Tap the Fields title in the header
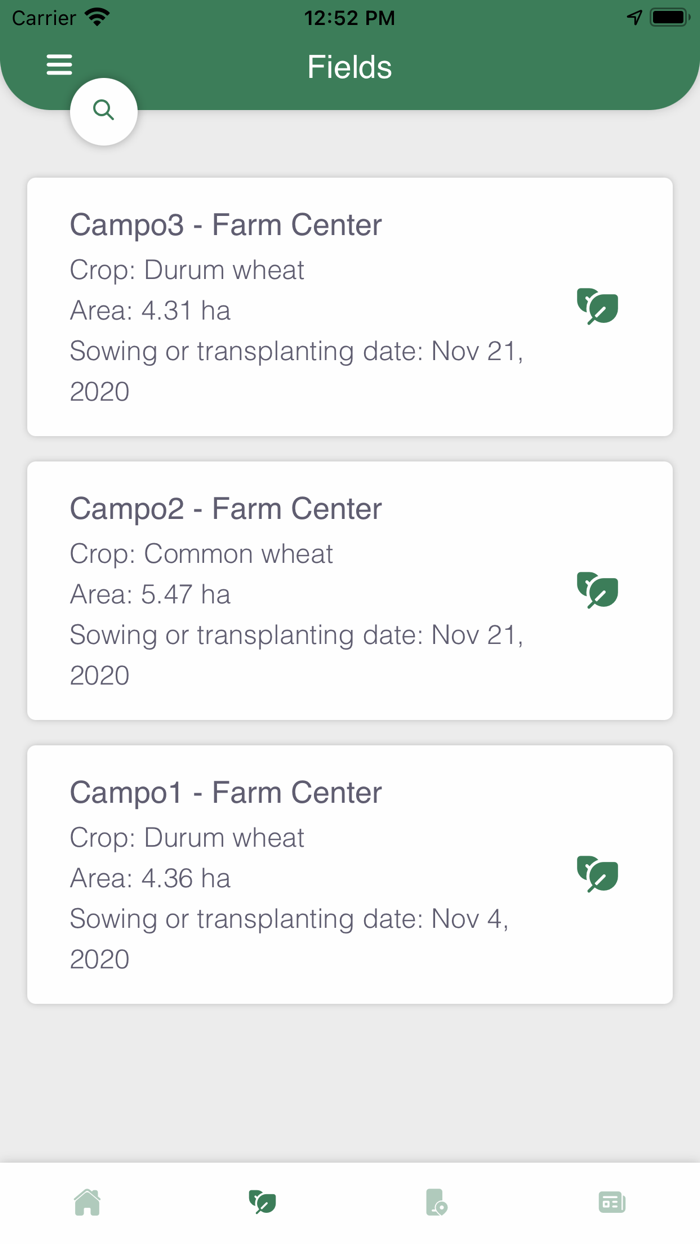The image size is (700, 1244). pos(349,66)
